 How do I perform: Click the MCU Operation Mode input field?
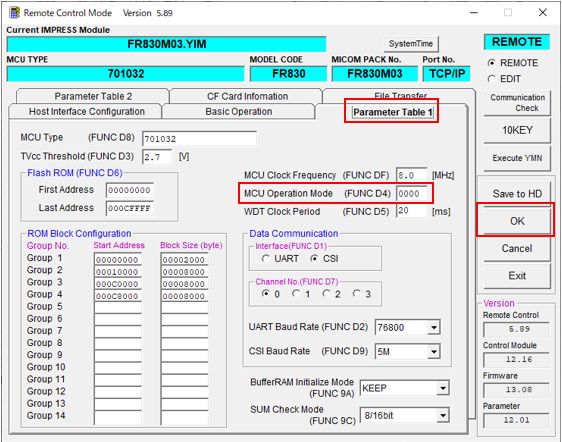tap(412, 194)
